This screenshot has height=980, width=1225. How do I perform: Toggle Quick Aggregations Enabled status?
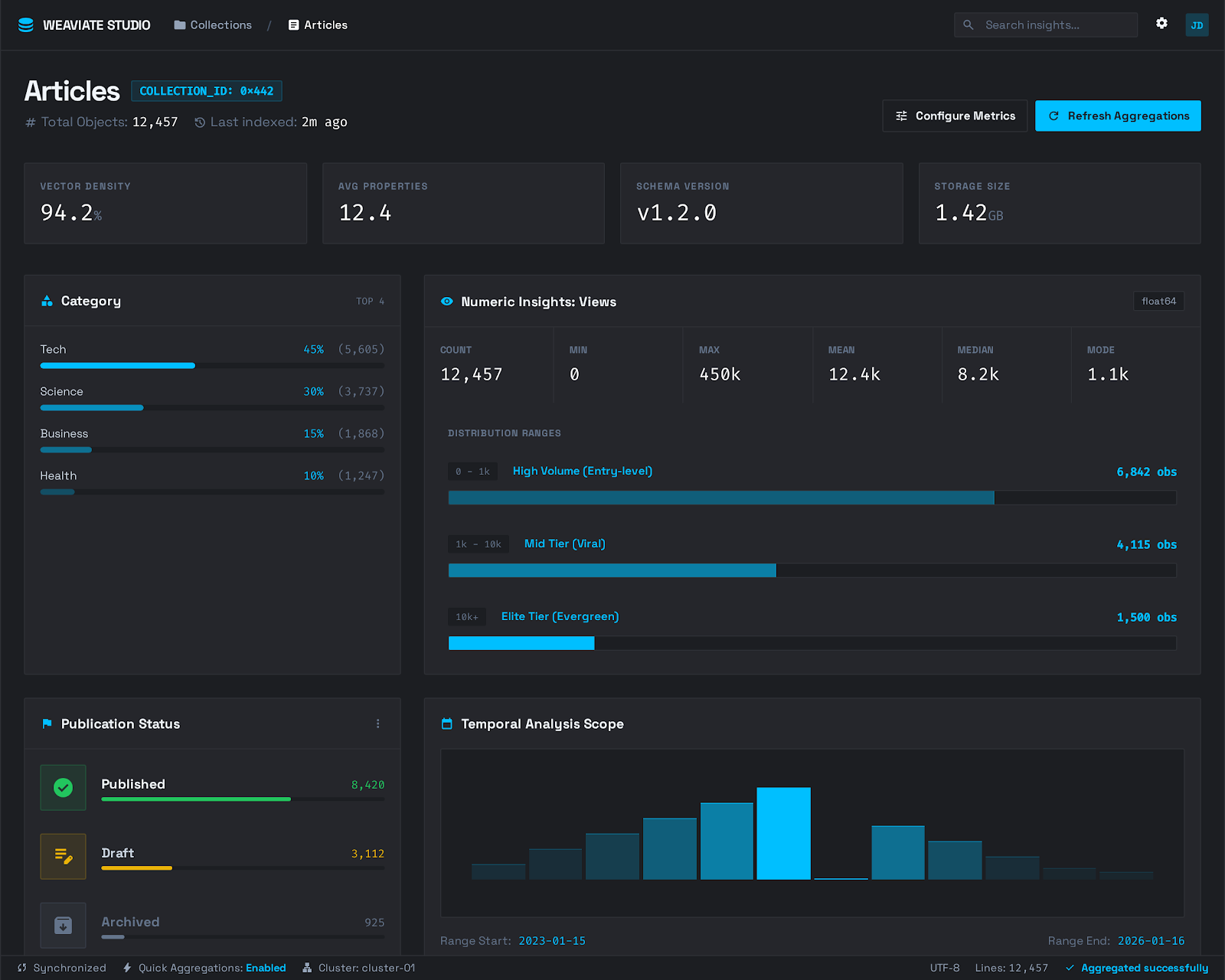coord(266,968)
